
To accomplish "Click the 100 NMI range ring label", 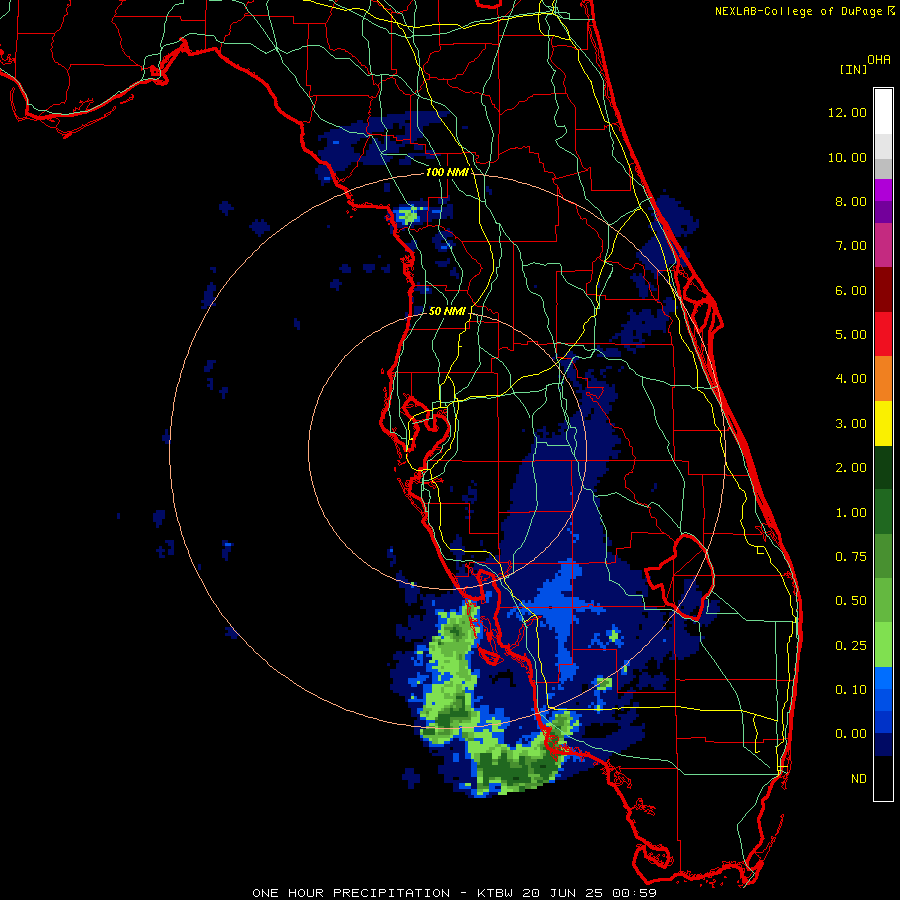I will pos(447,172).
